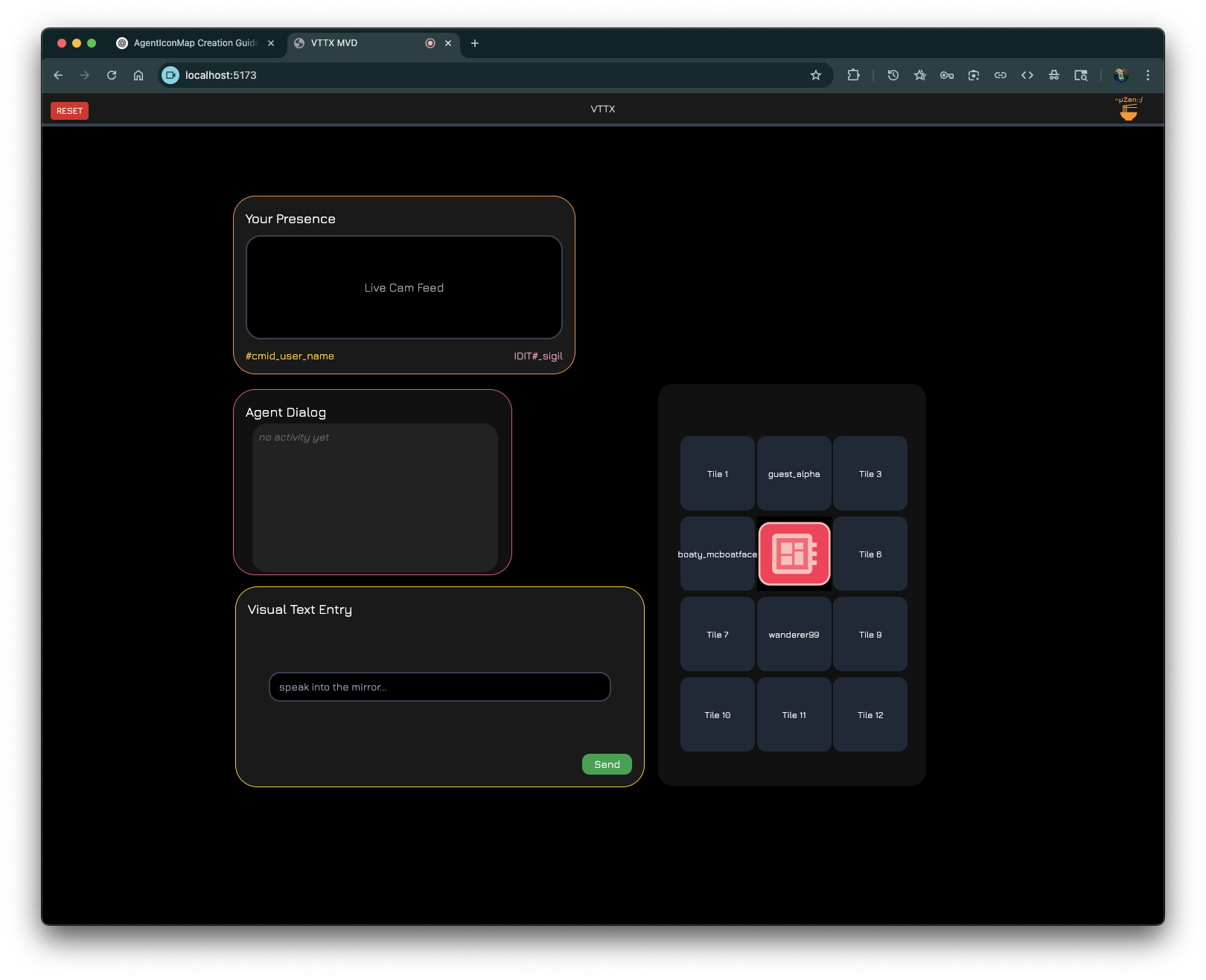Click the history clock extension icon

coord(893,75)
